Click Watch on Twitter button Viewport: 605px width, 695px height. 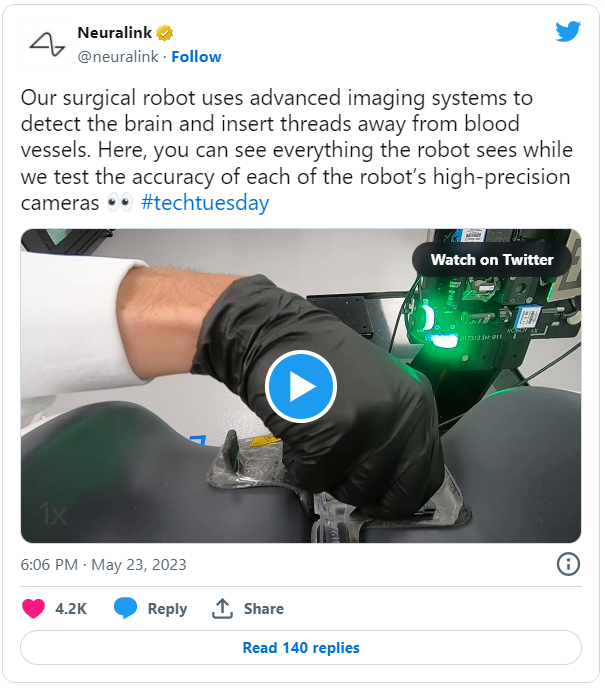(x=492, y=260)
